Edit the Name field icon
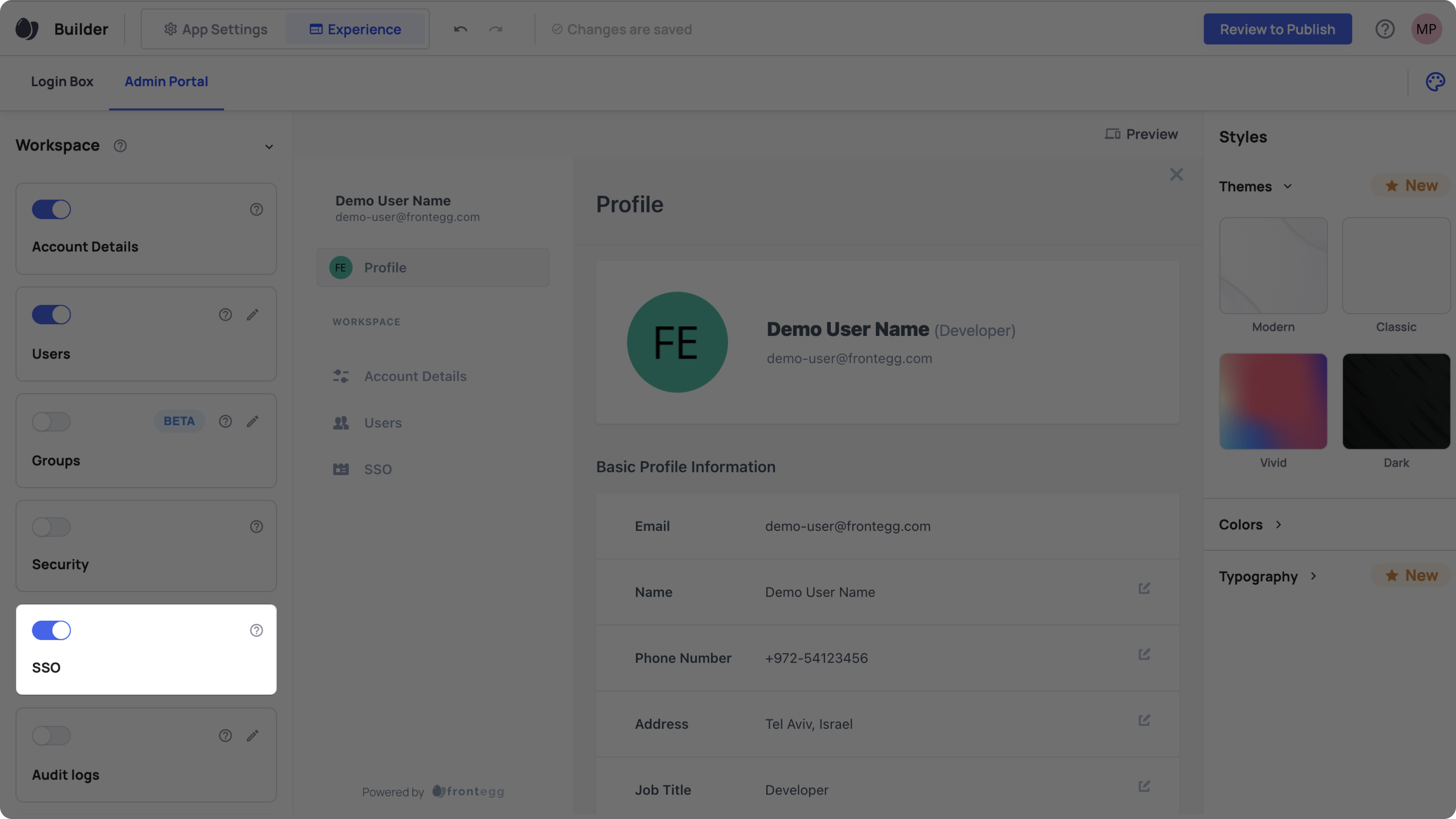The image size is (1456, 819). (1144, 588)
